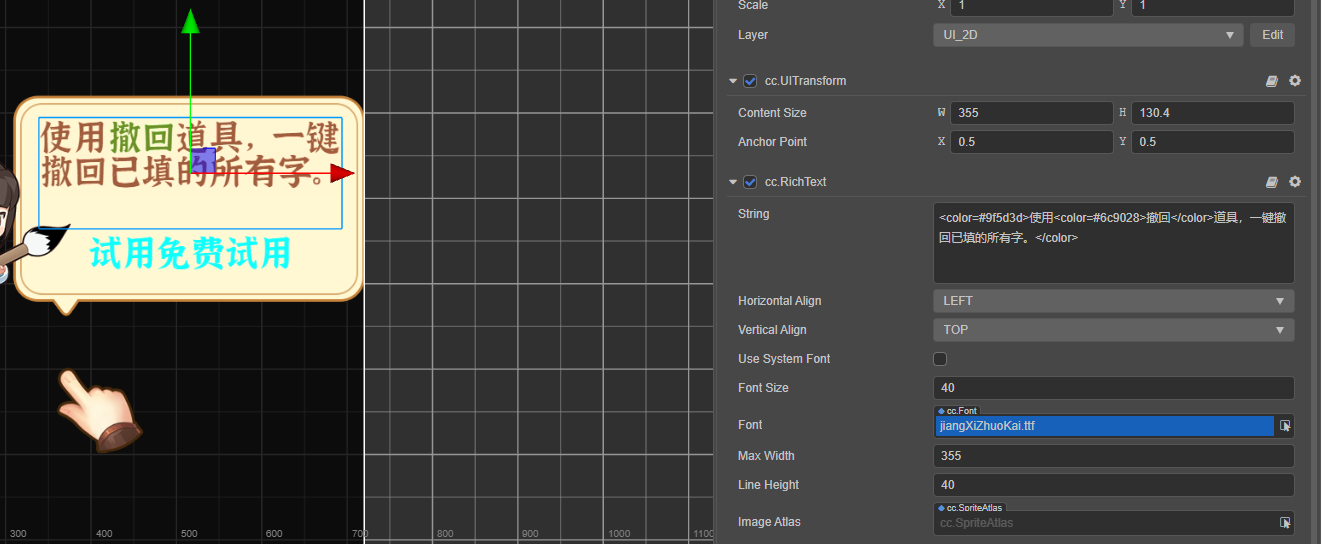Click the Font asset picker icon

[x=1285, y=426]
